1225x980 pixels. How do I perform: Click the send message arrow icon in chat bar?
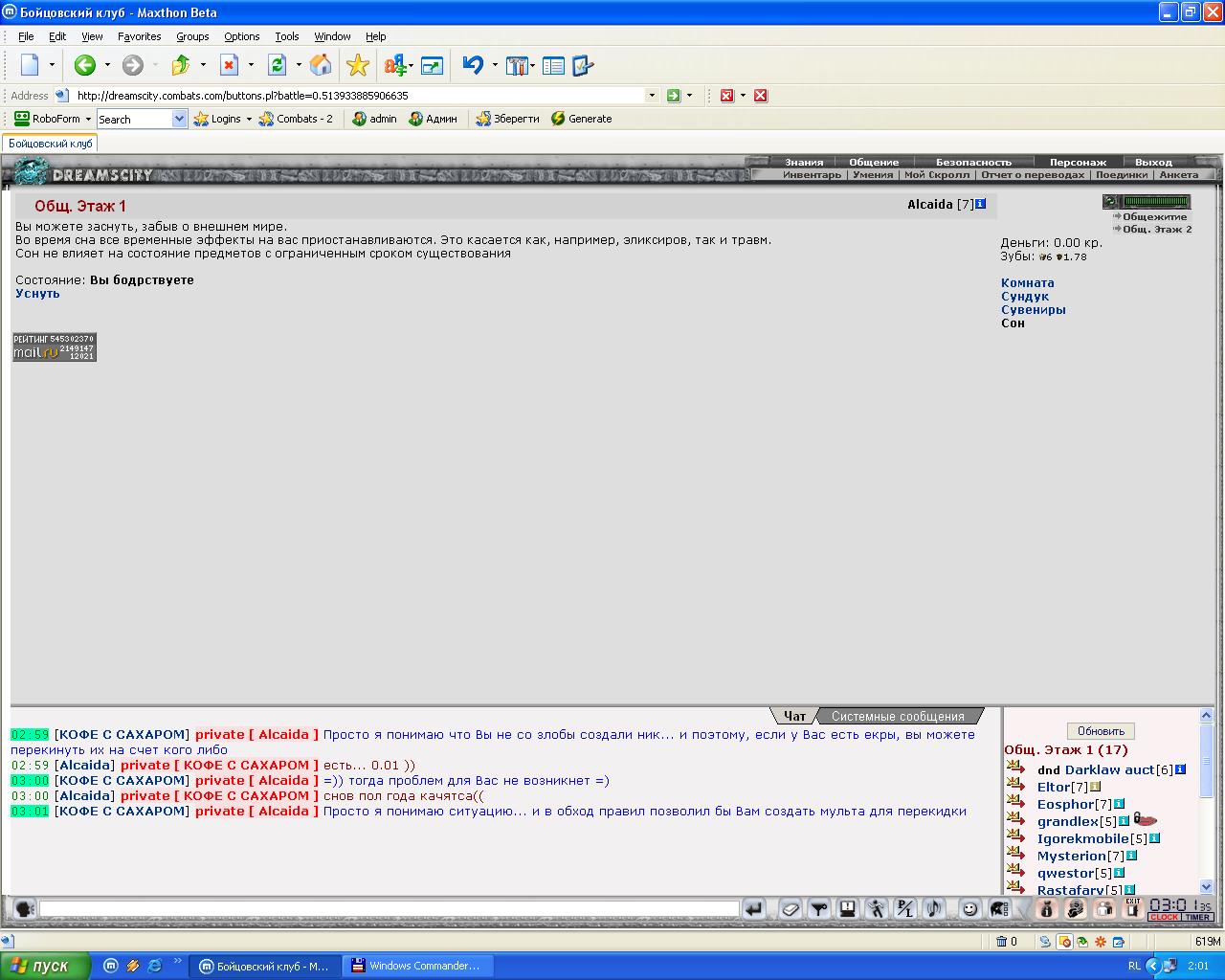pyautogui.click(x=753, y=909)
